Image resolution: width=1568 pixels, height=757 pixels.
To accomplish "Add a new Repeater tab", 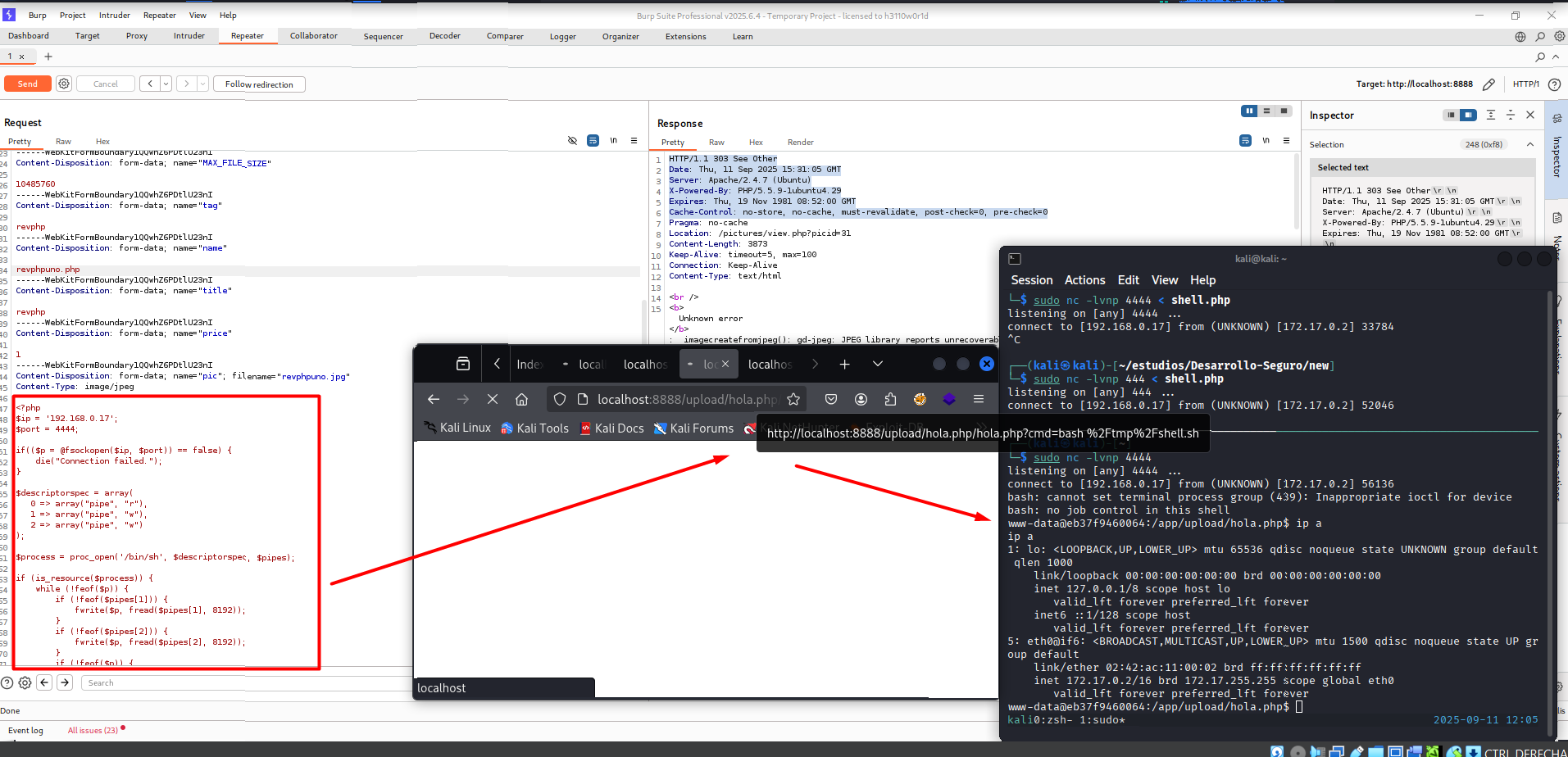I will [x=48, y=57].
